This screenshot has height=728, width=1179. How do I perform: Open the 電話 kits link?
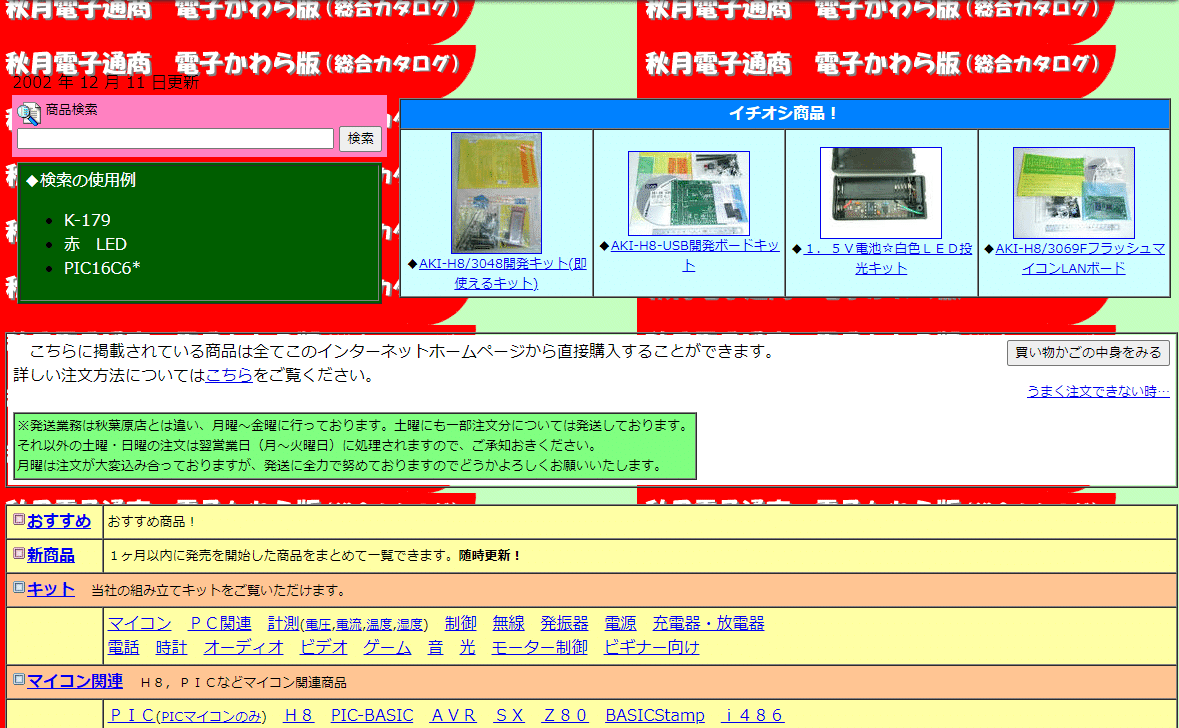[x=123, y=647]
